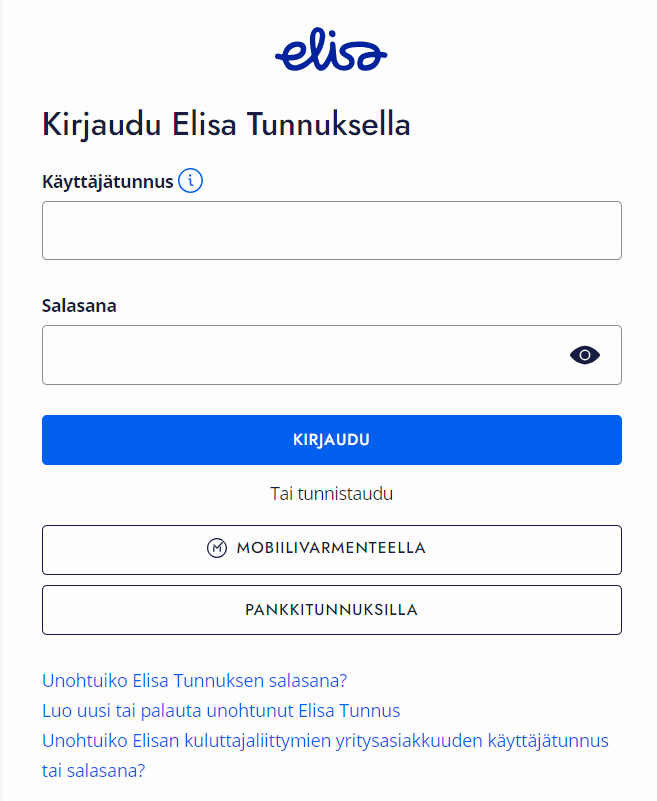Focus the Käyttäjätunnus username field
This screenshot has height=801, width=657.
(x=331, y=231)
